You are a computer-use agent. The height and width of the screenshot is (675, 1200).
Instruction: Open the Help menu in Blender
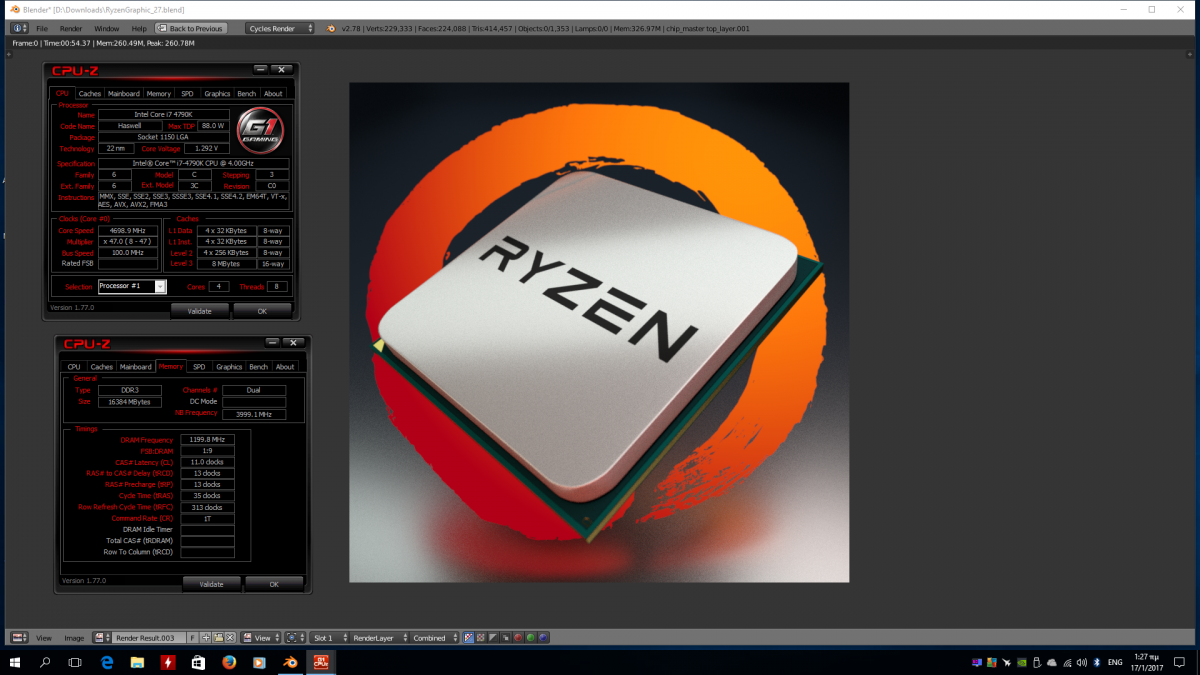[138, 28]
